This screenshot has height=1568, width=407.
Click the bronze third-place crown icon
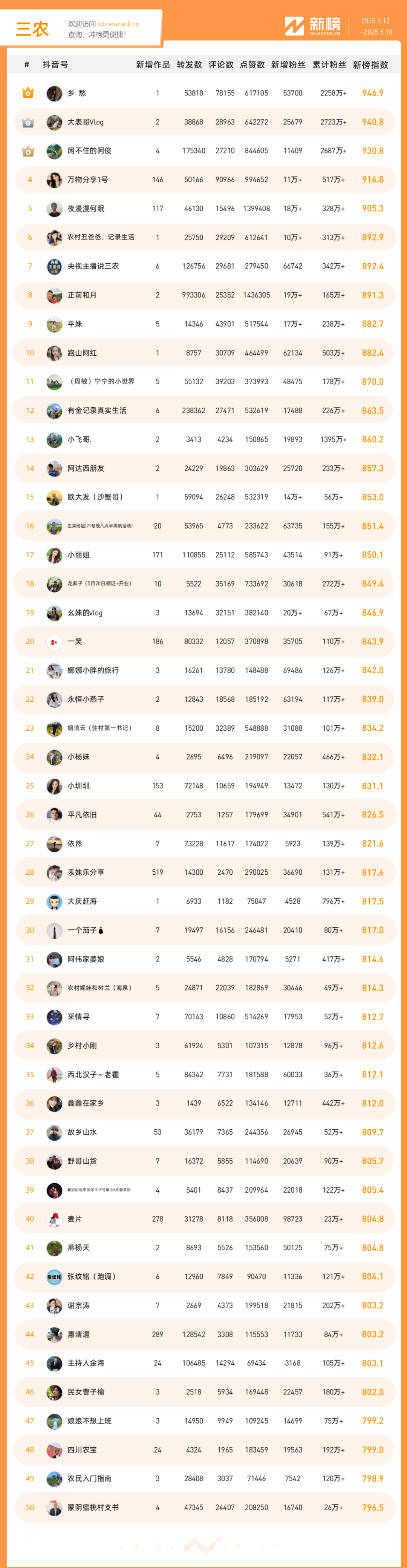point(28,151)
